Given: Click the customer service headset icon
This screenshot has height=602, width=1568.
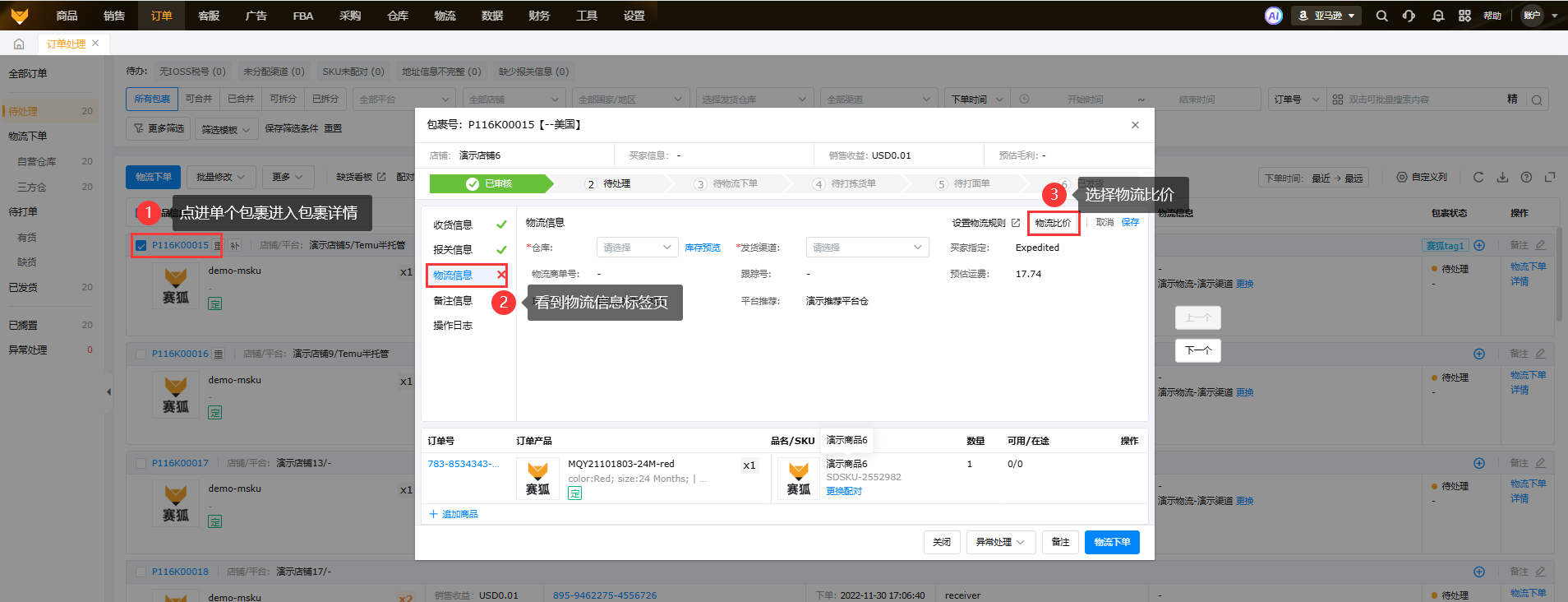Looking at the screenshot, I should [x=1409, y=16].
